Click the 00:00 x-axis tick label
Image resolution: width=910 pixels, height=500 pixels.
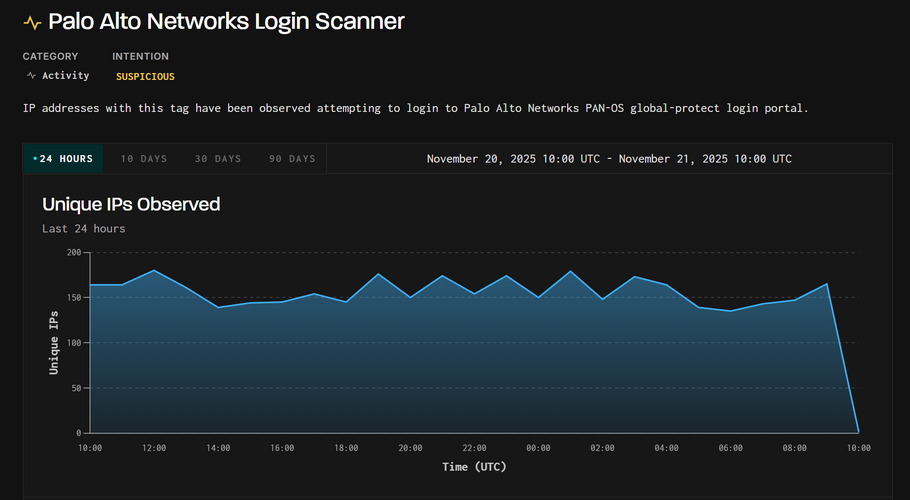pyautogui.click(x=538, y=448)
